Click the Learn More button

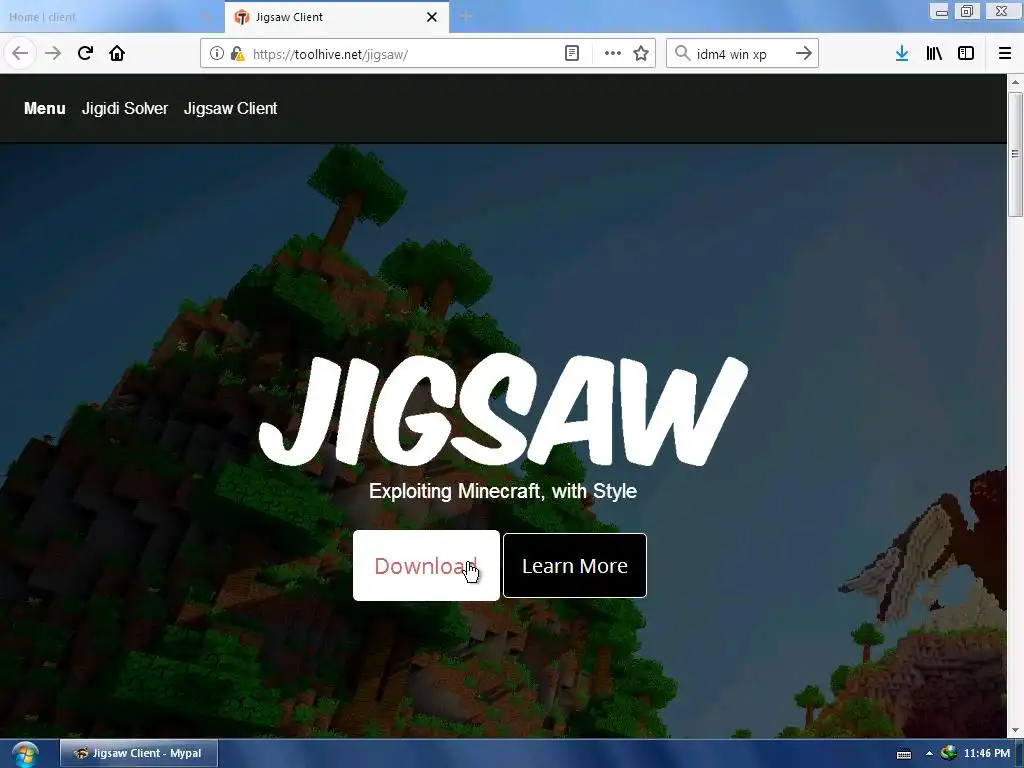[575, 566]
